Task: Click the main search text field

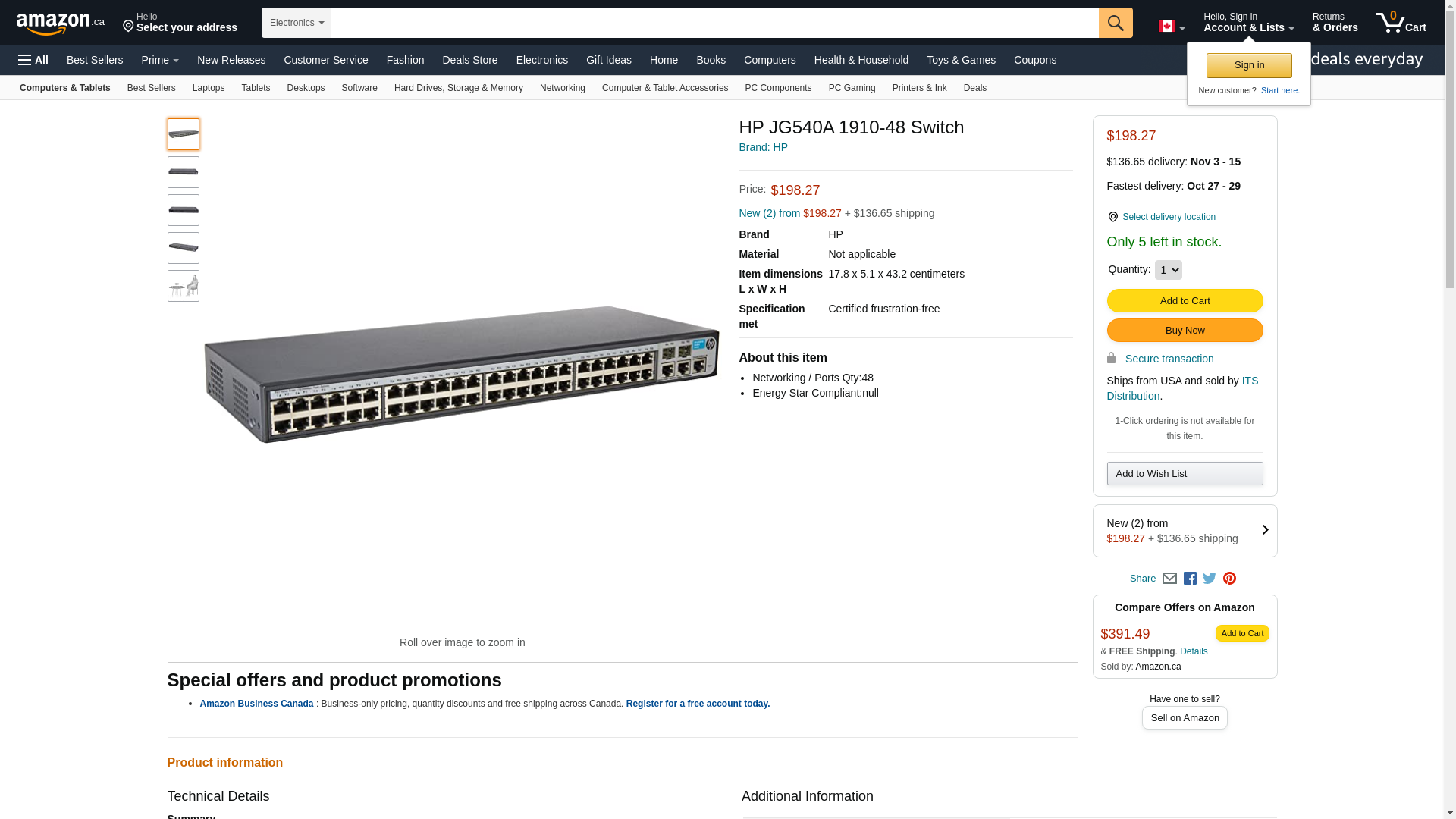Action: 714,23
